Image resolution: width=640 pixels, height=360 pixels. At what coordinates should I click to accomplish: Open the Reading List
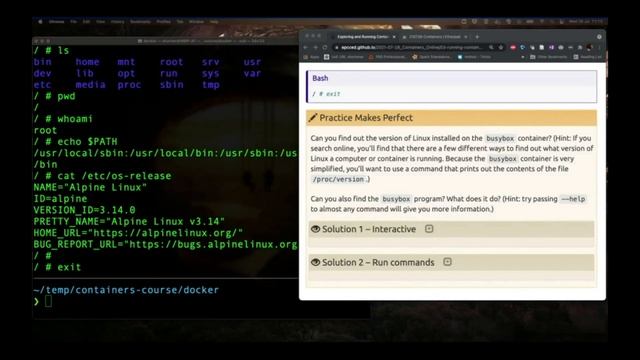pos(587,57)
